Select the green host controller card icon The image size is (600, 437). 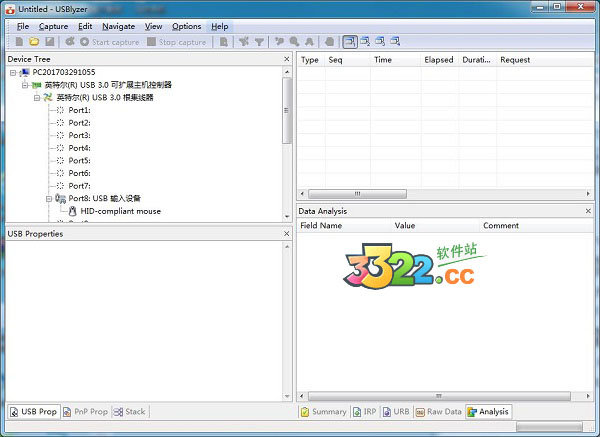pos(37,85)
